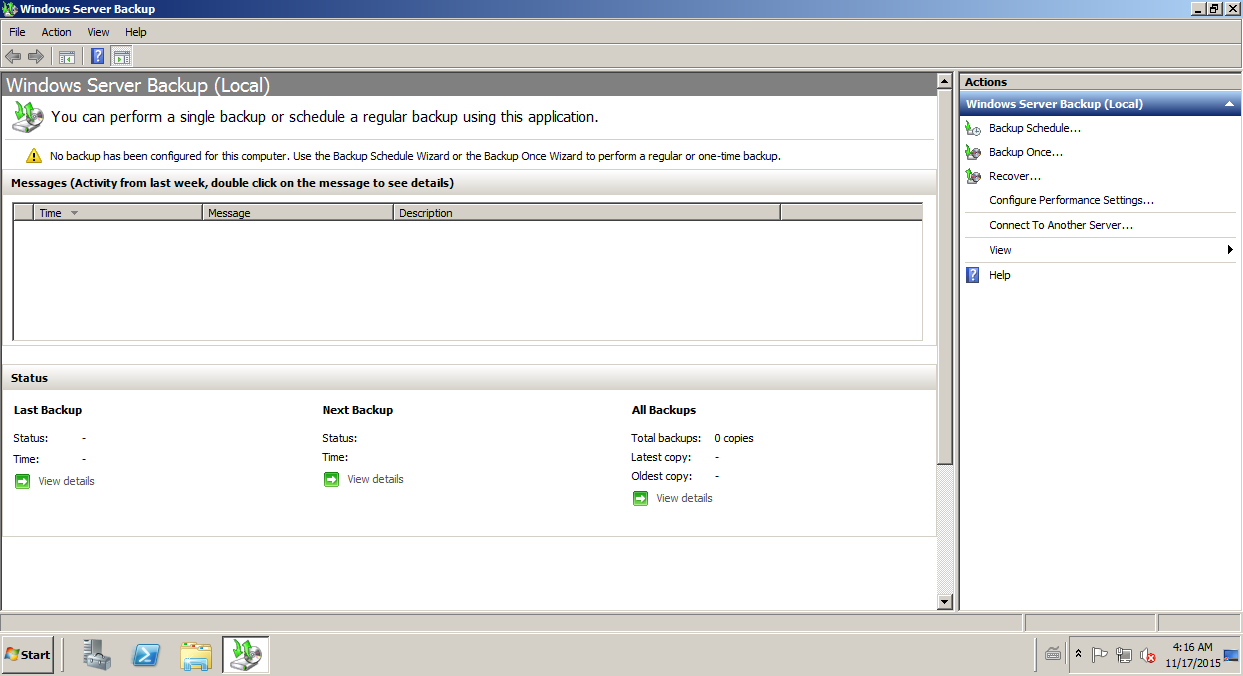Show hidden icons in the system tray
This screenshot has height=676, width=1243.
1078,655
